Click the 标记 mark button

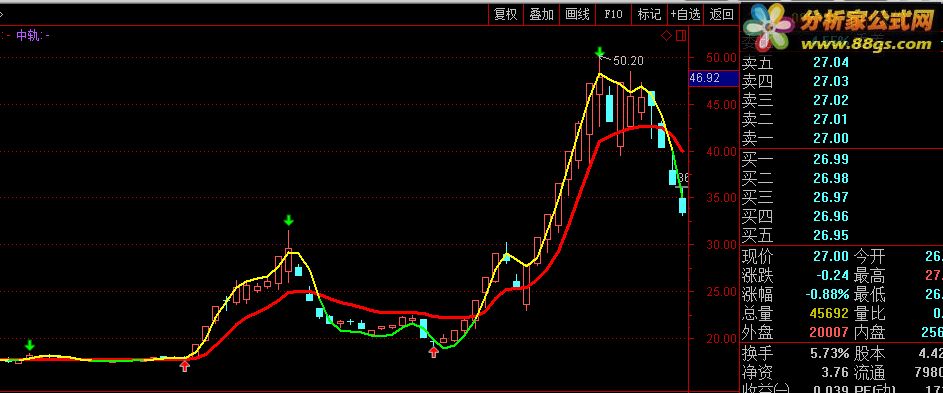(650, 14)
